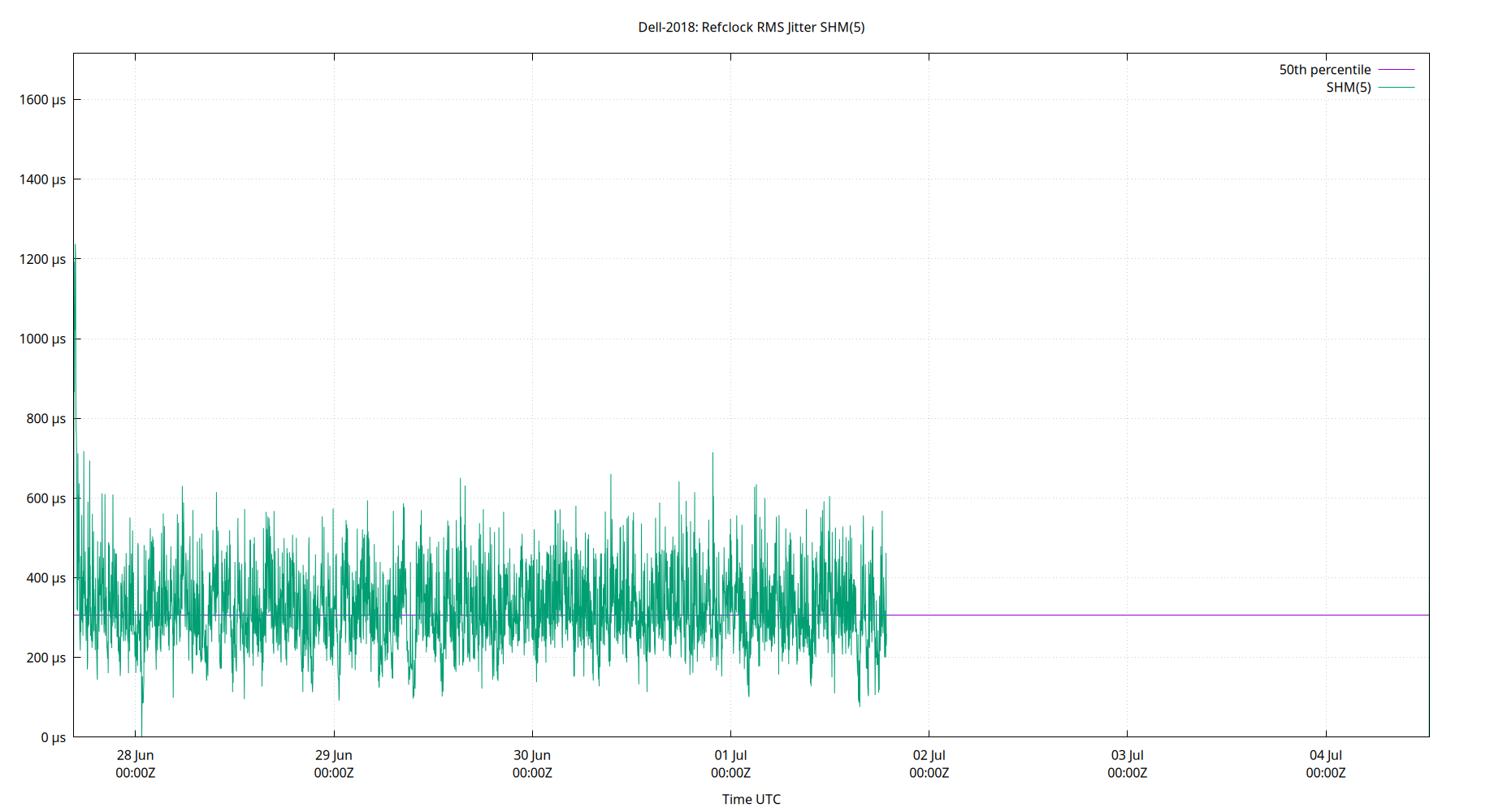1503x812 pixels.
Task: Click the 50th percentile legend line sample
Action: [x=1397, y=70]
